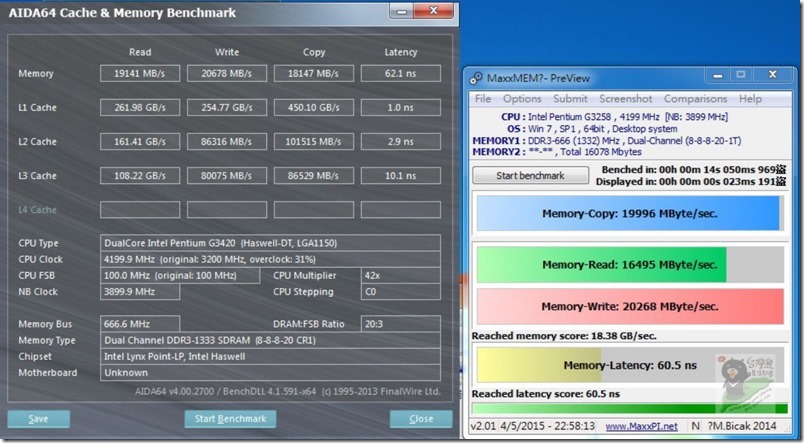Click the Memory Bus field 666.6 MHz
The image size is (804, 443).
pos(140,324)
